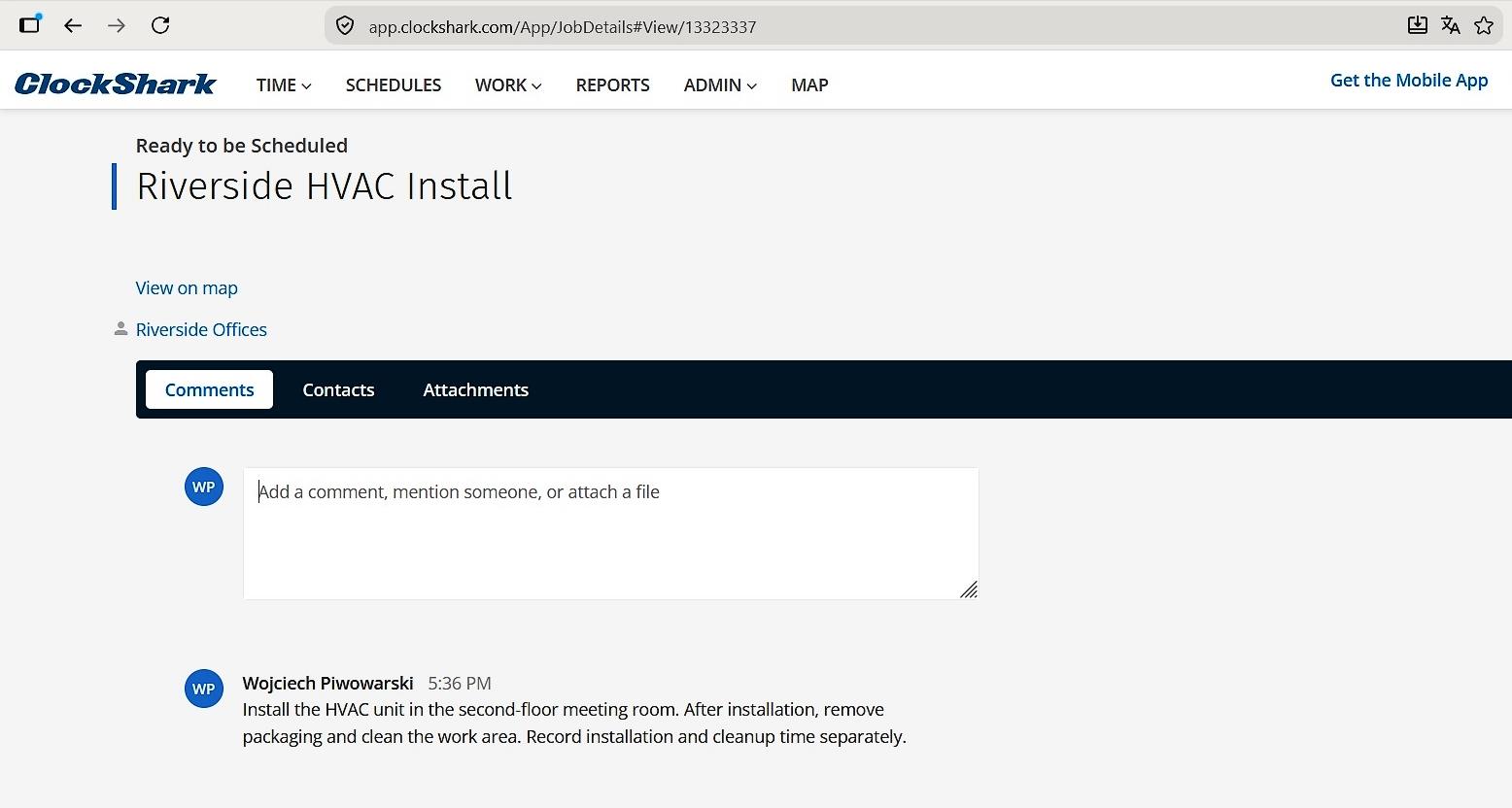
Task: Expand the ADMIN dropdown menu
Action: [x=720, y=85]
